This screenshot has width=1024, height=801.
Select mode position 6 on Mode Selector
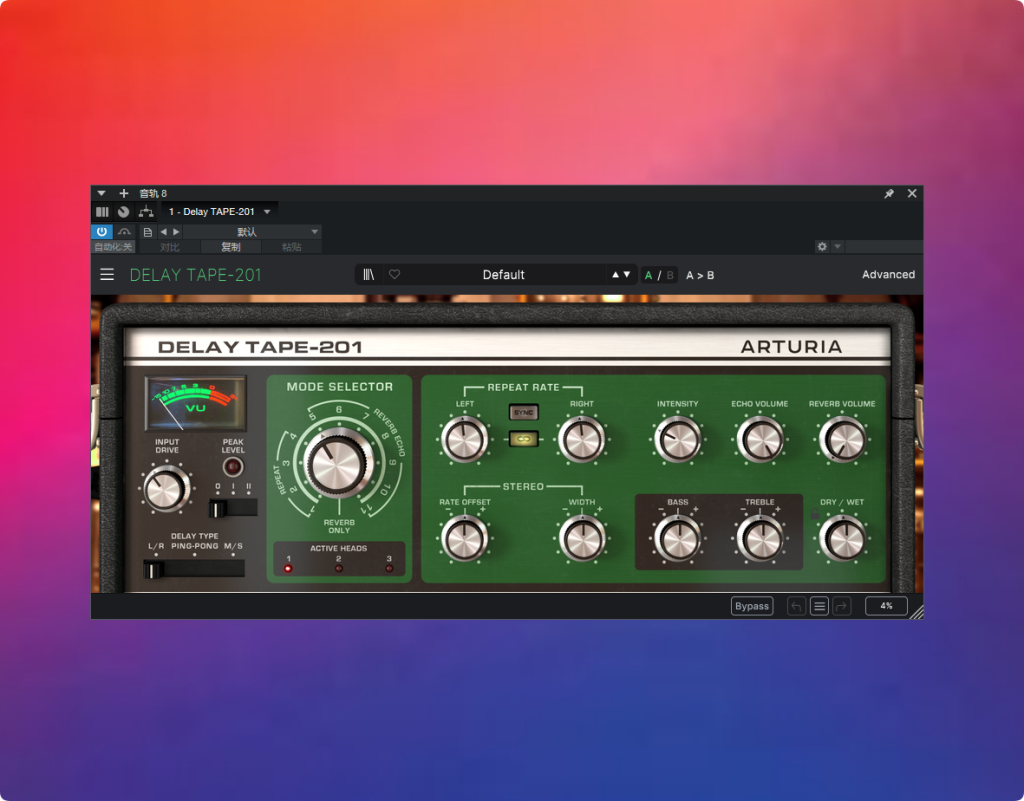[338, 409]
